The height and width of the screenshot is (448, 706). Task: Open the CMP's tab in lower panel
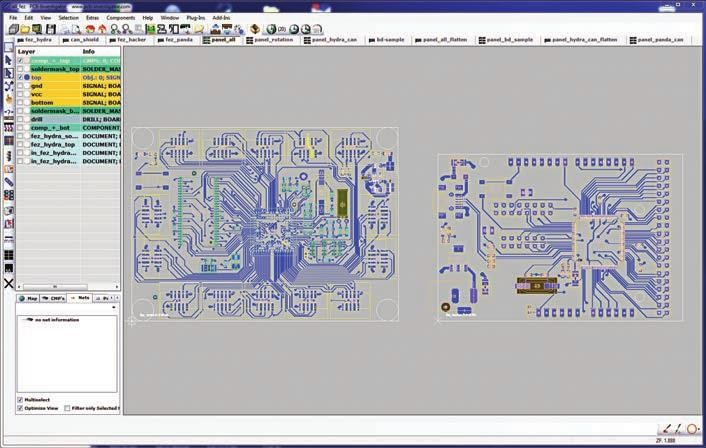(53, 299)
